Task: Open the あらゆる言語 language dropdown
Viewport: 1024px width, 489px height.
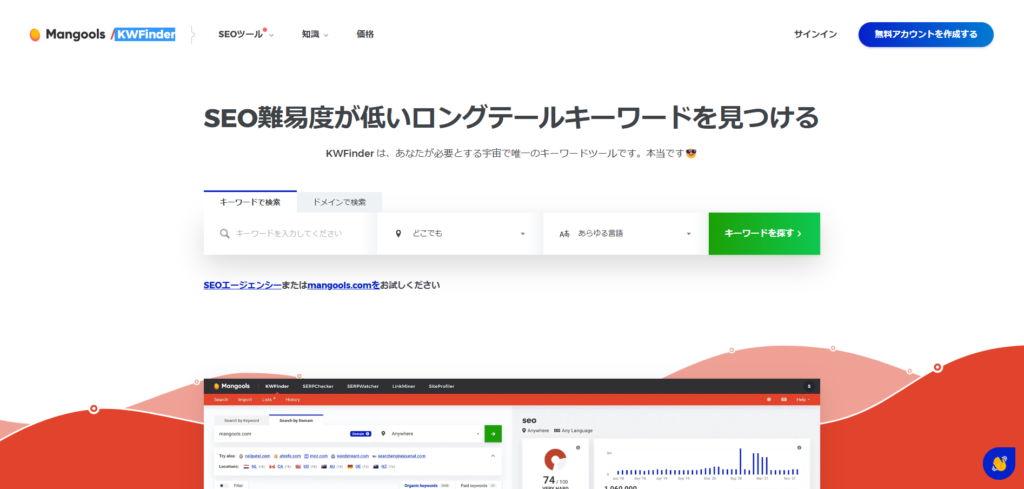Action: pyautogui.click(x=626, y=234)
